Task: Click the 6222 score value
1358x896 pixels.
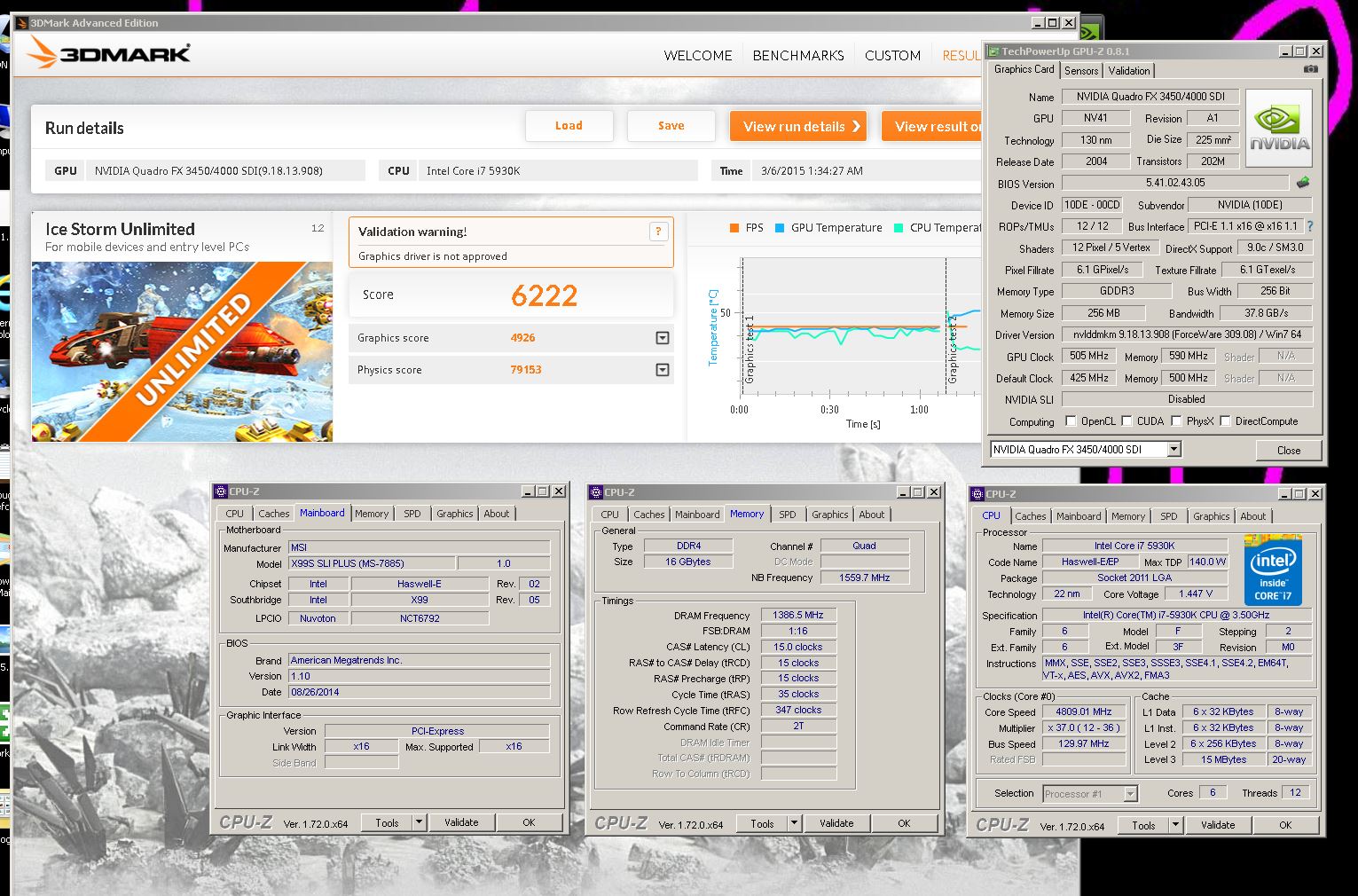Action: [x=544, y=295]
